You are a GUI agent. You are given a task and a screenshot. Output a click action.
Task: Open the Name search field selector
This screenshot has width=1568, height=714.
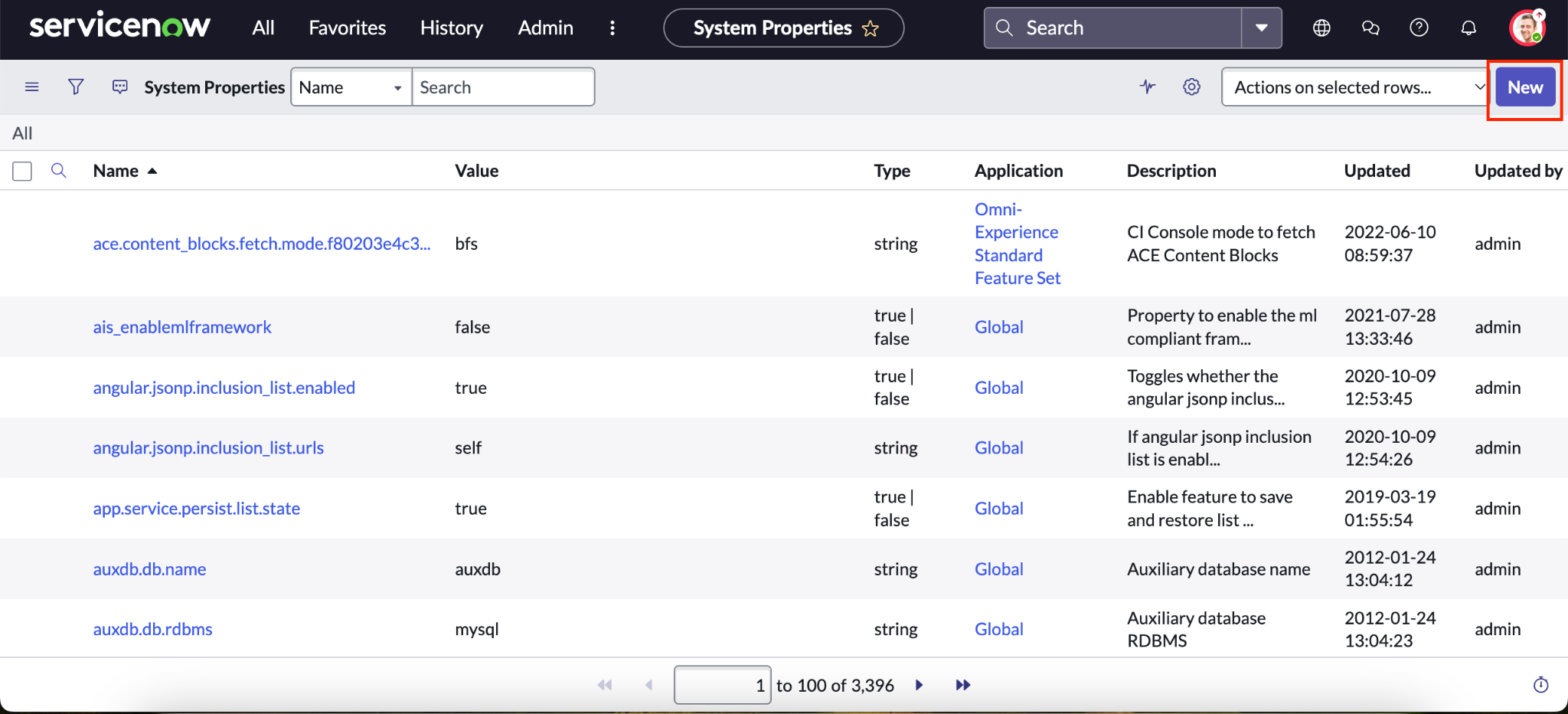tap(350, 87)
